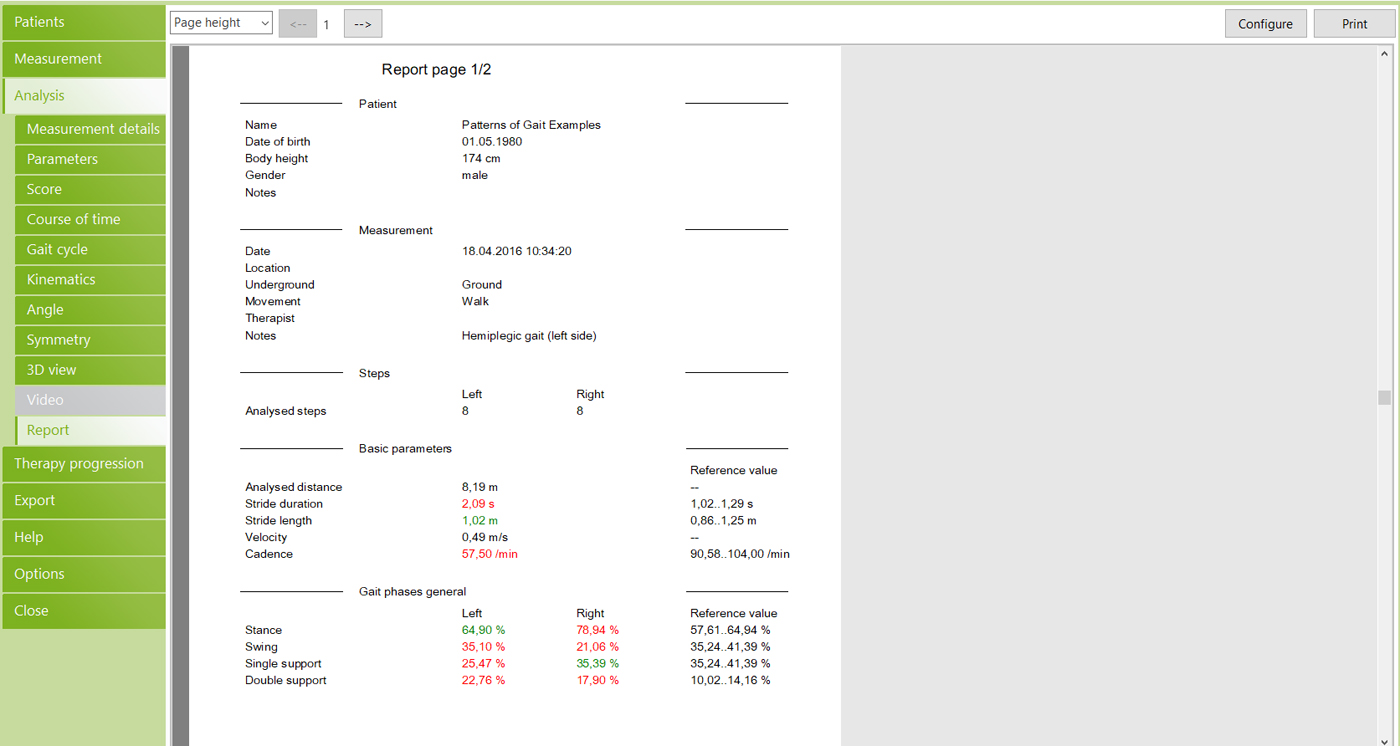
Task: Open the Symmetry view
Action: (90, 340)
